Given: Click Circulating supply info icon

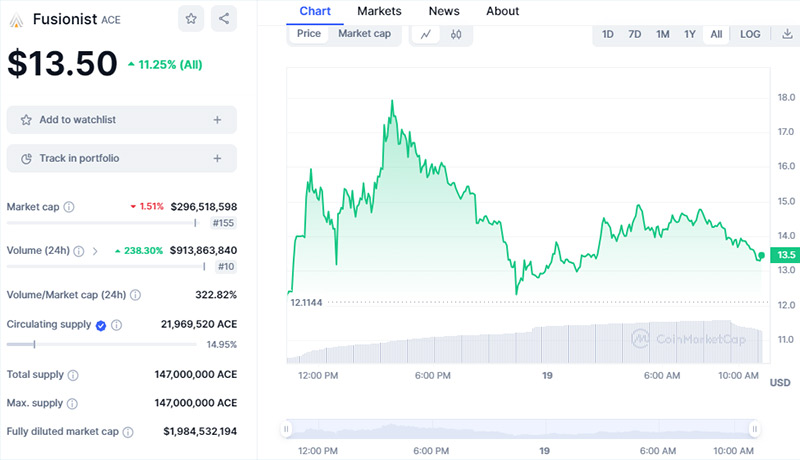Looking at the screenshot, I should point(117,325).
